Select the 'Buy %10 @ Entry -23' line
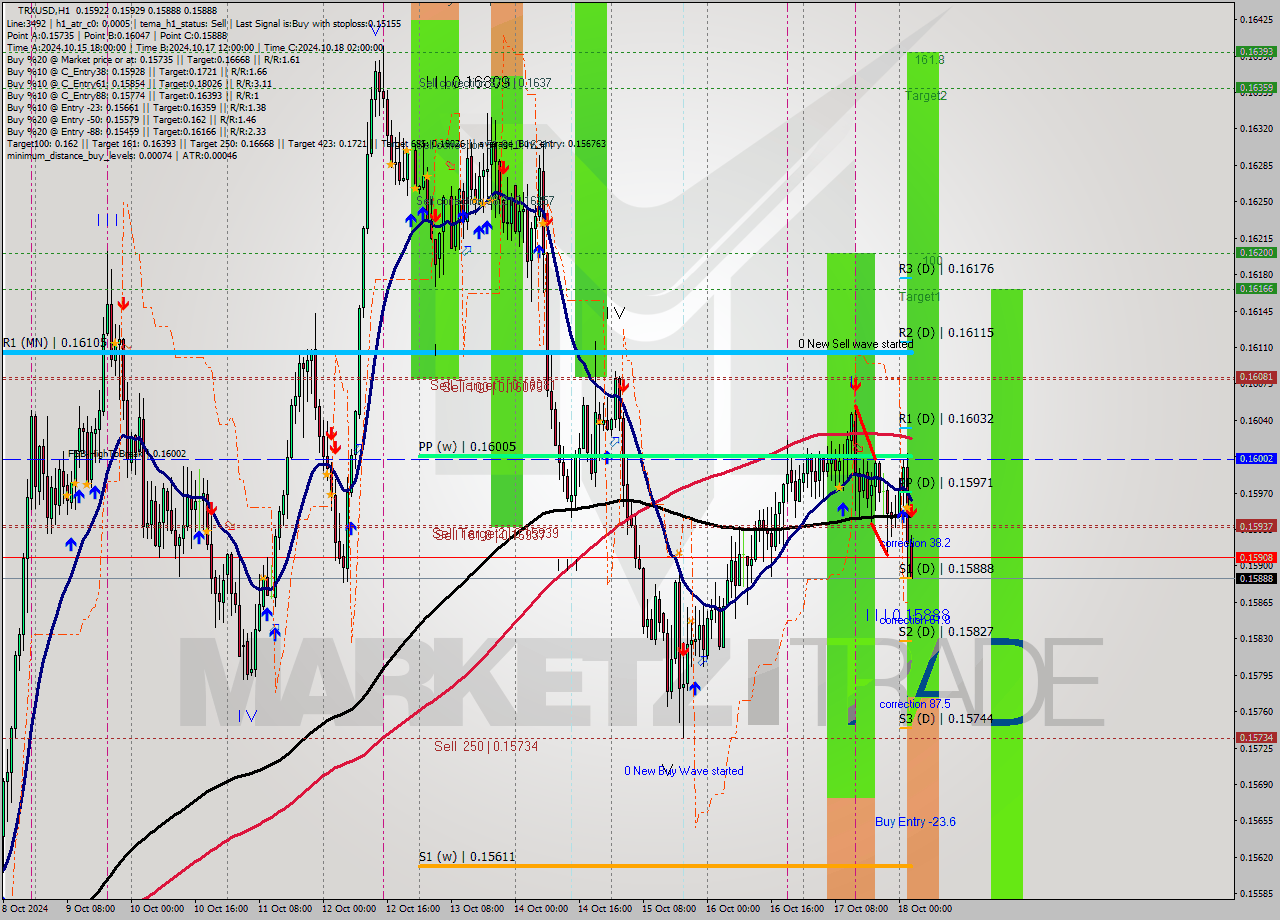The image size is (1280, 920). click(136, 107)
